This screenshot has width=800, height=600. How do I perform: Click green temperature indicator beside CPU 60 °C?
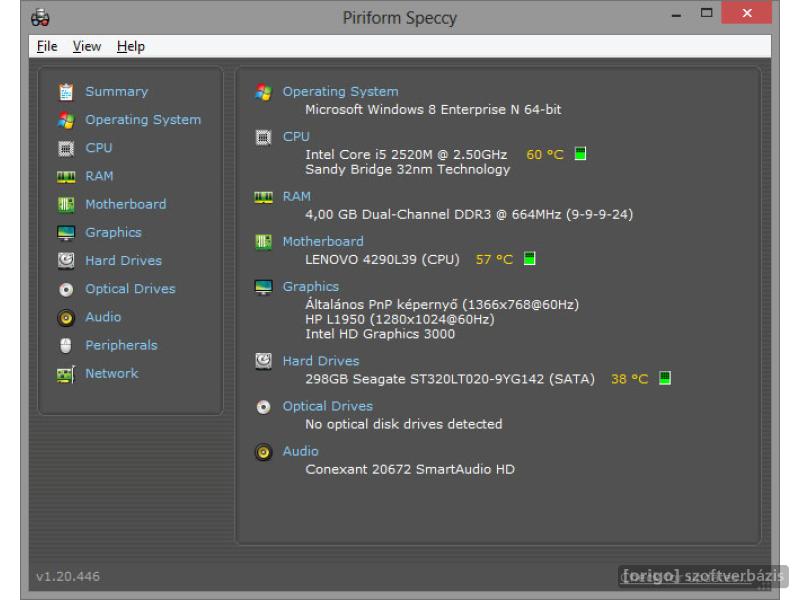580,154
